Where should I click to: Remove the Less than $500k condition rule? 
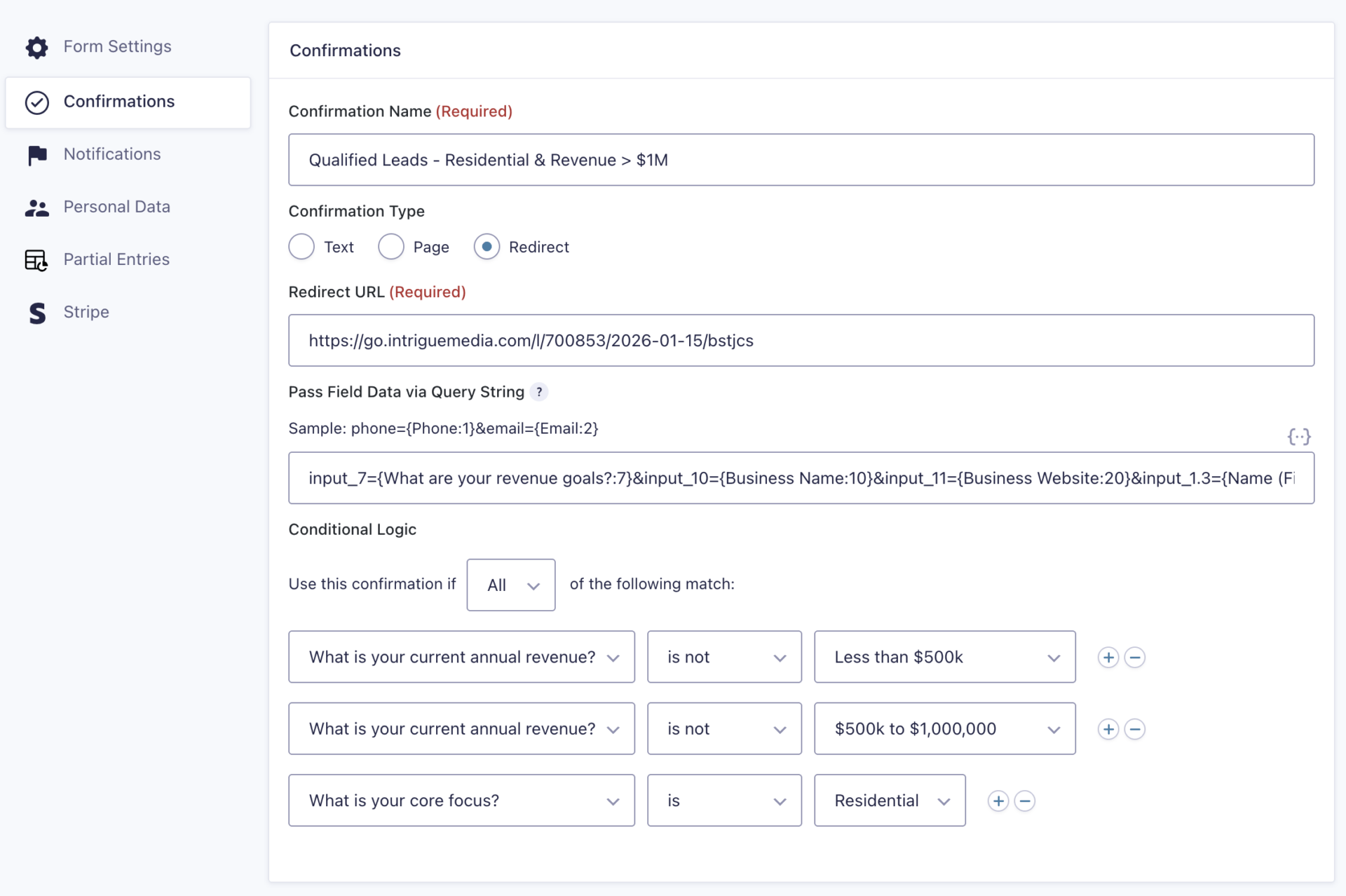pyautogui.click(x=1134, y=657)
